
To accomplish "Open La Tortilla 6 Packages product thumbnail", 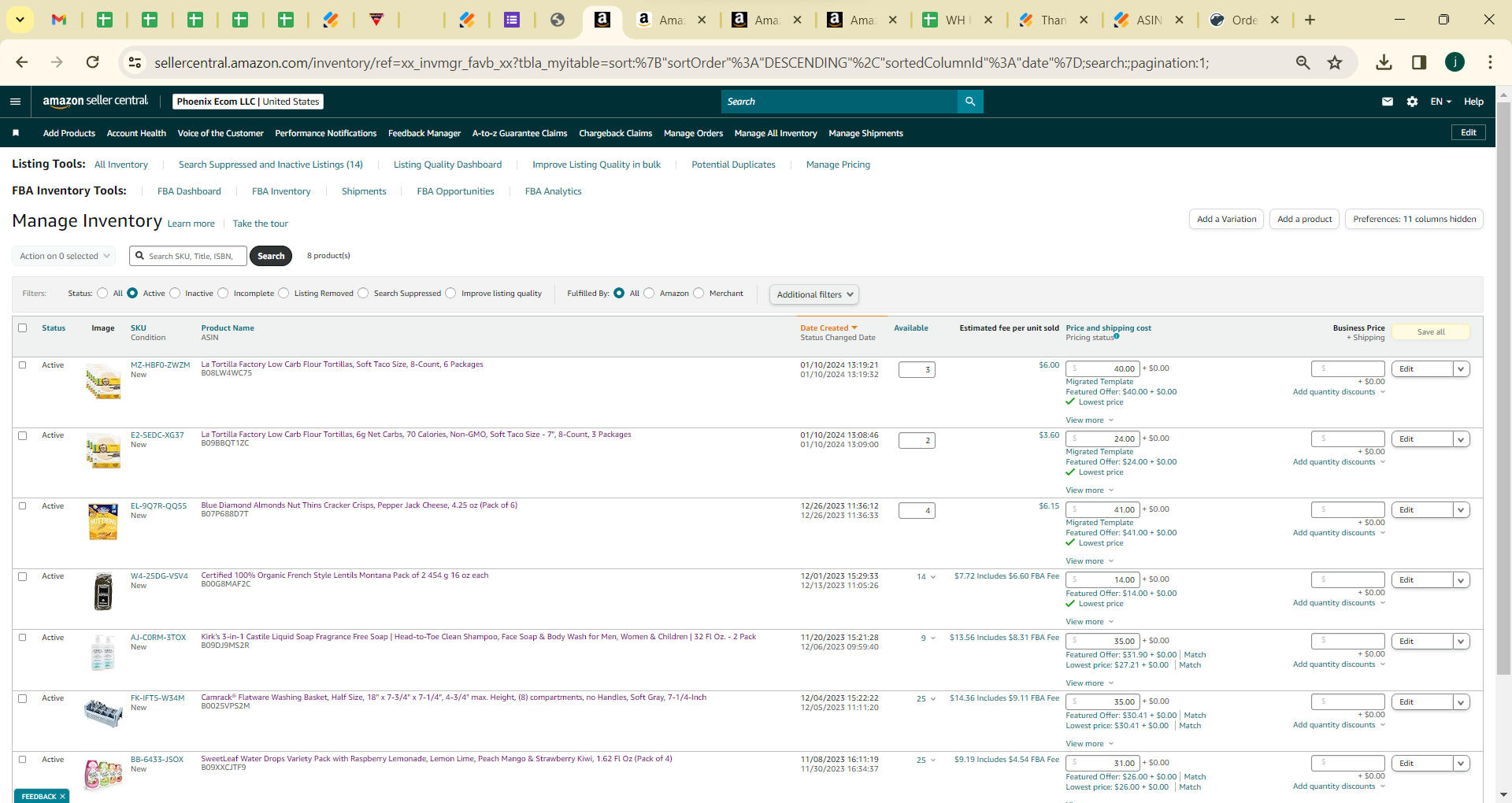I will tap(103, 381).
